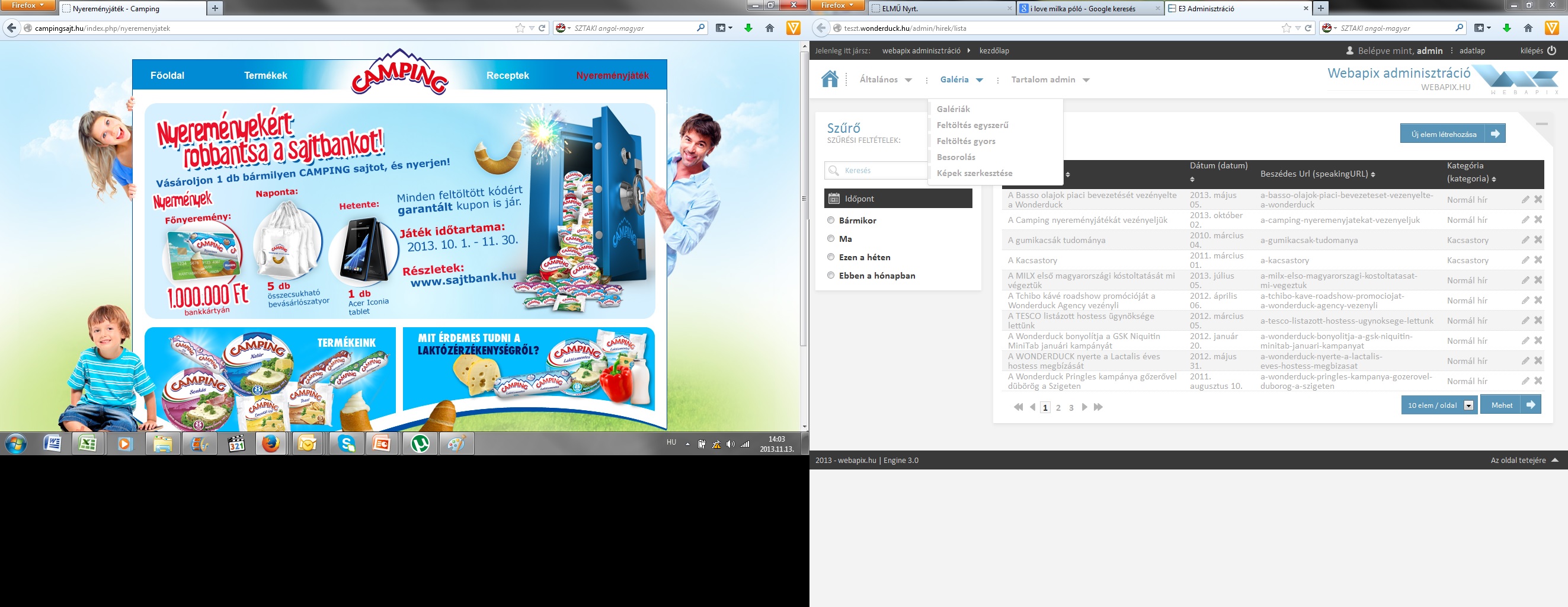Viewport: 1568px width, 607px height.
Task: Sort by Beszédes Url column
Action: 1372,175
